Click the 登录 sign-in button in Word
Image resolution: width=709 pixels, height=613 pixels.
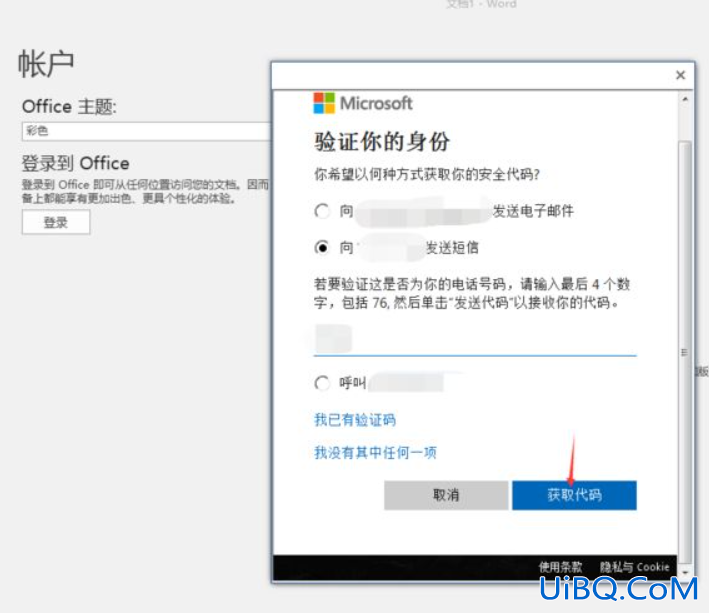[56, 222]
